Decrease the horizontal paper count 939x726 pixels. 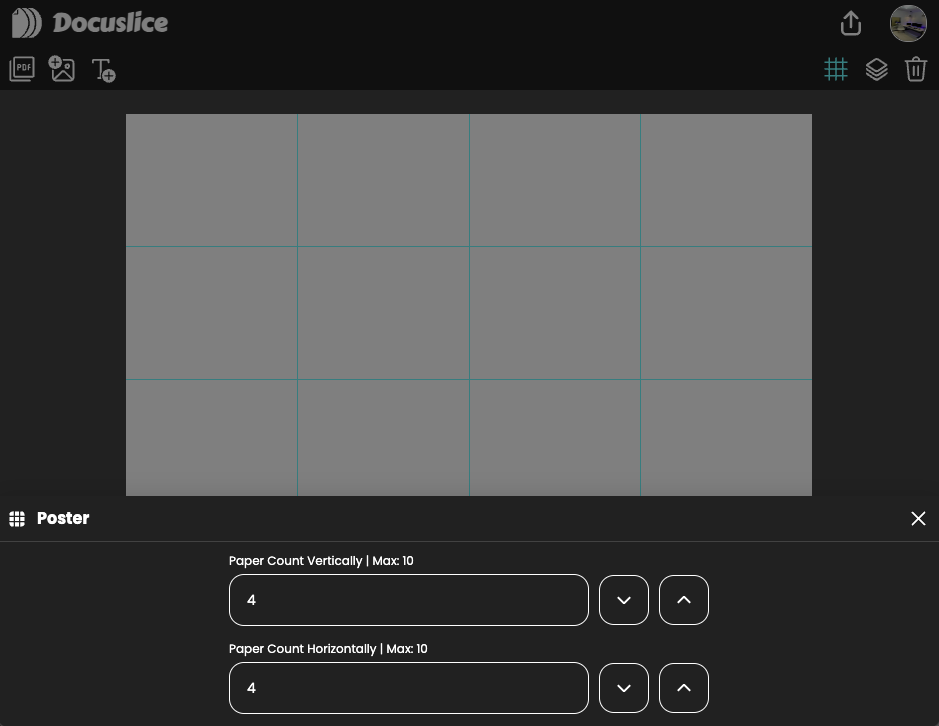624,688
